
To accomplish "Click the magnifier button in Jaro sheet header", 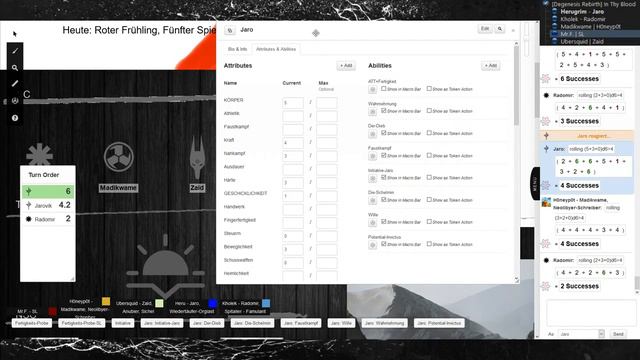I will 500,29.
